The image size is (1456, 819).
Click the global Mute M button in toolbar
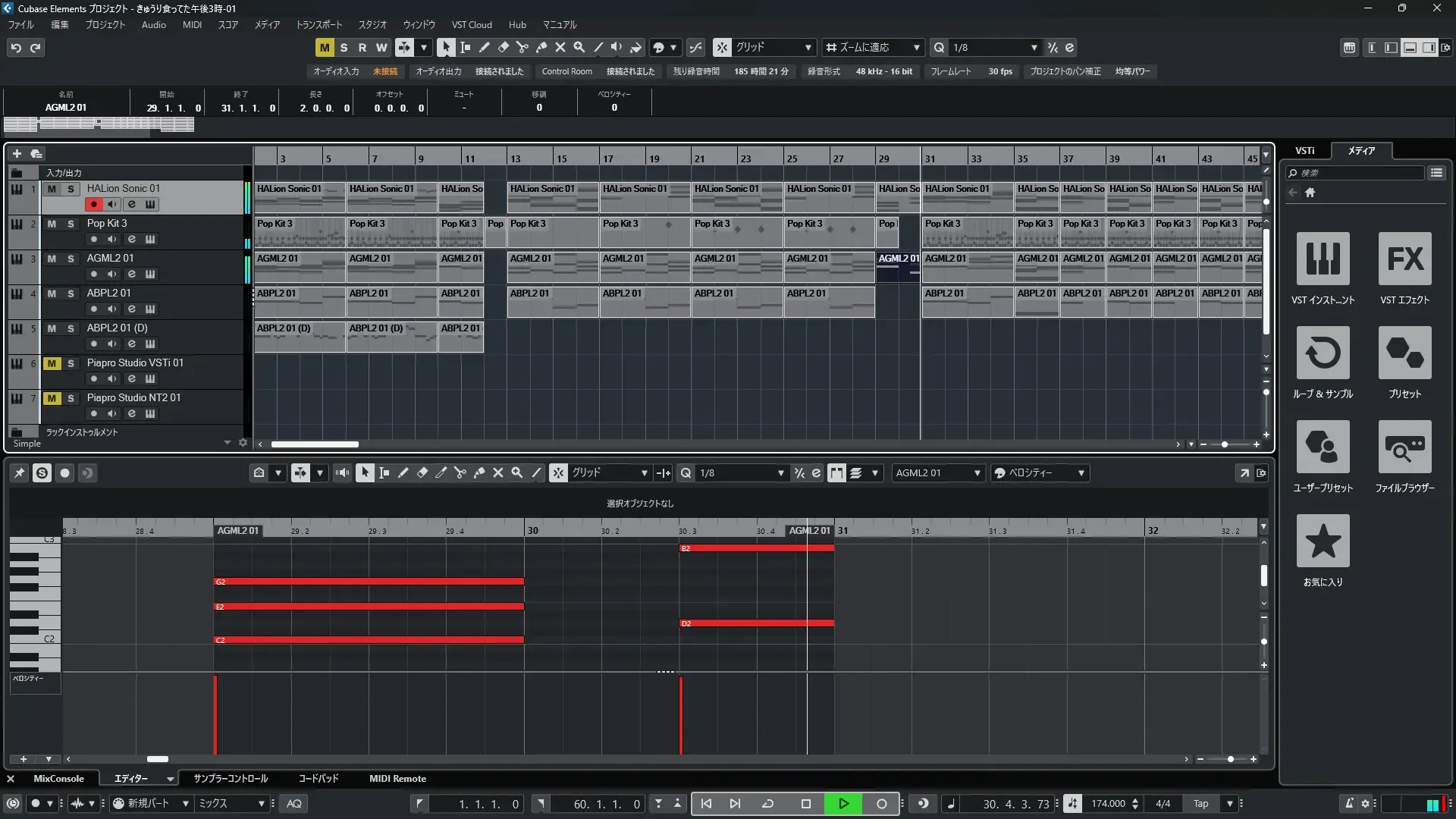325,48
